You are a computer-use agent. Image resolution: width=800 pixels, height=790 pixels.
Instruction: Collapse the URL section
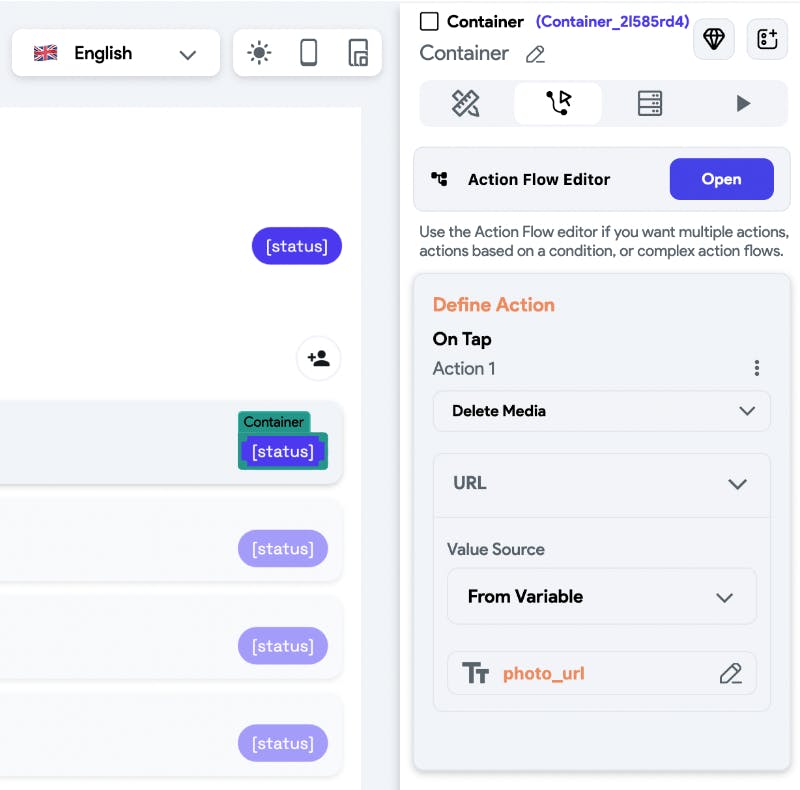click(737, 484)
